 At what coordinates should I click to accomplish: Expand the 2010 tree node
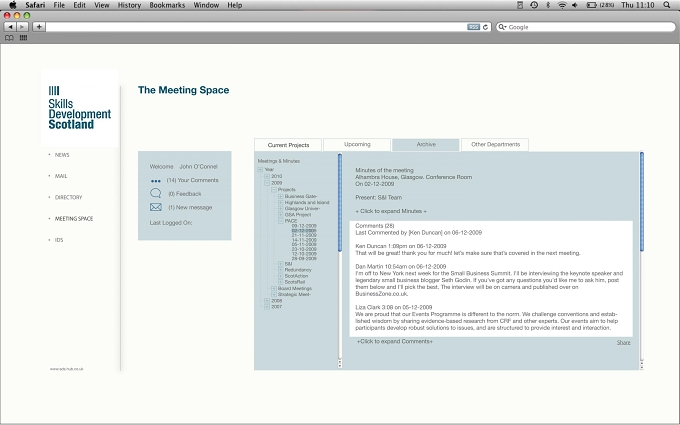click(267, 177)
